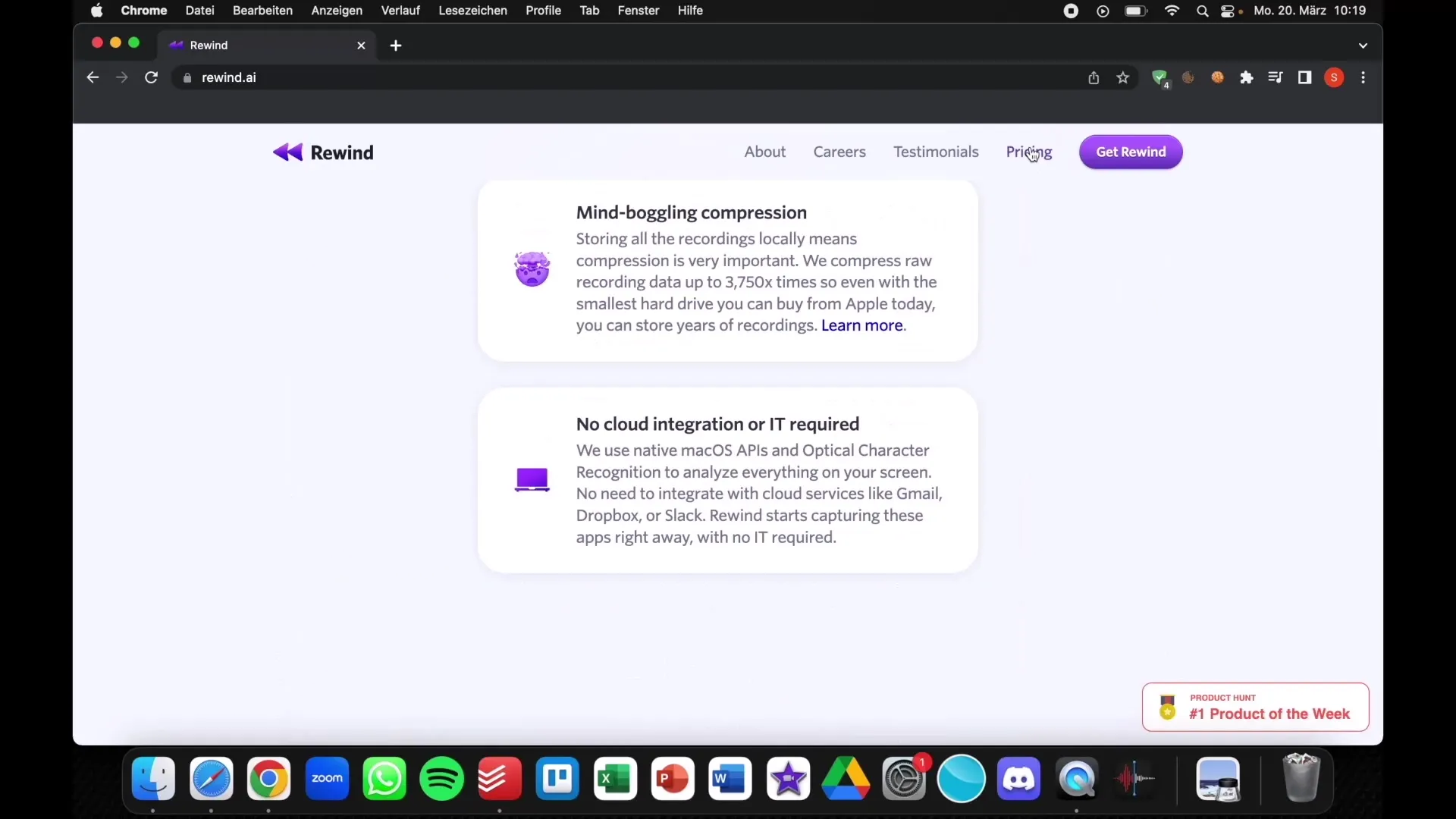Viewport: 1456px width, 819px height.
Task: Open the Pricing link
Action: tap(1029, 152)
